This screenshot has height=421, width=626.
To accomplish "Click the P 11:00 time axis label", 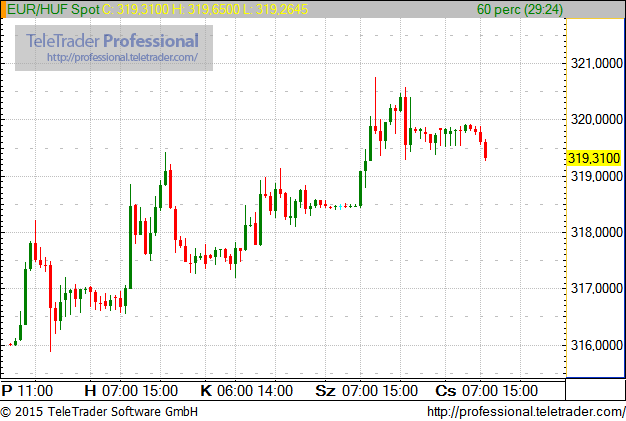I will tap(27, 391).
